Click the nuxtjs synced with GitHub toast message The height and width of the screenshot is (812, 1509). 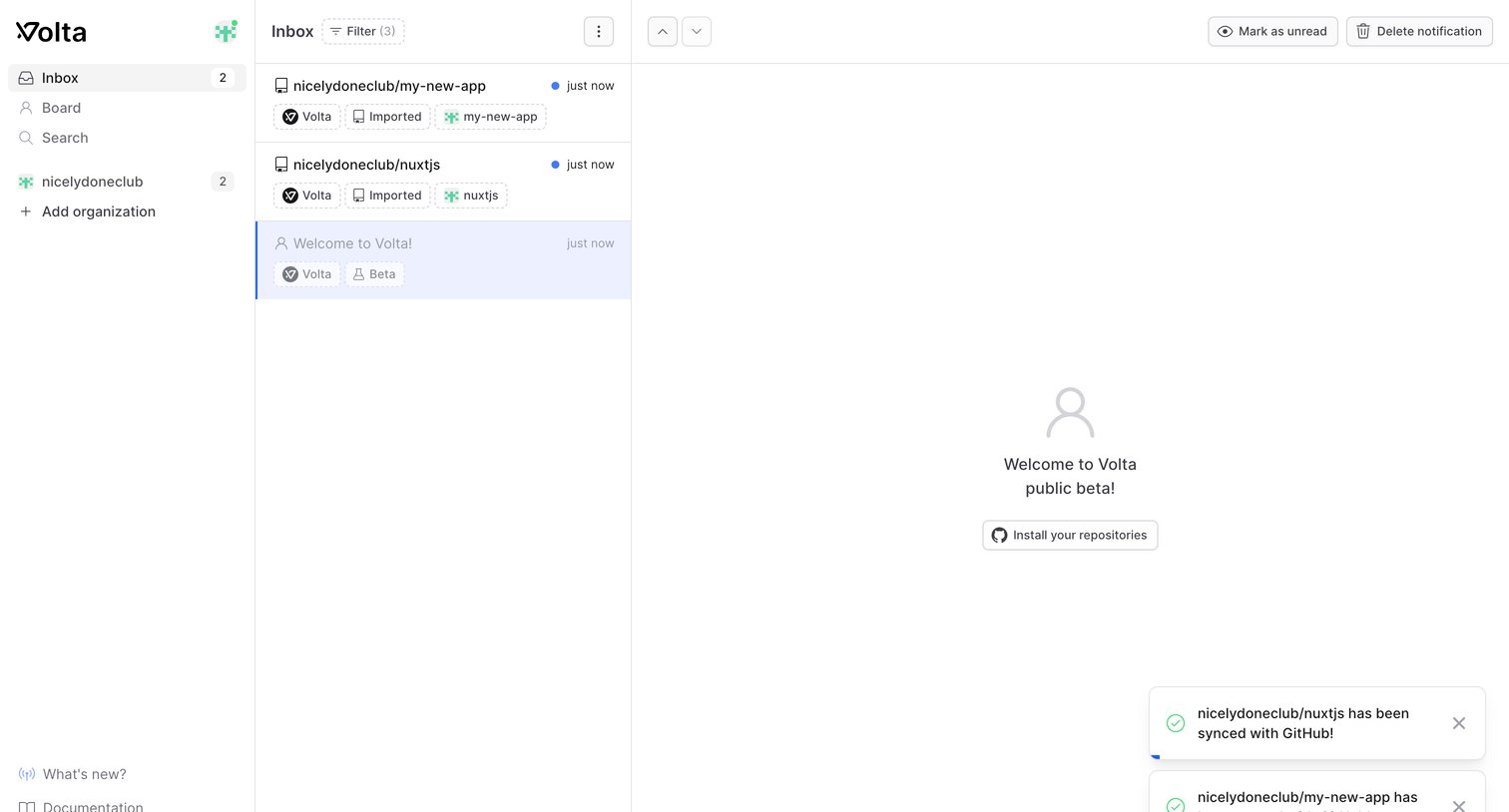(1303, 723)
